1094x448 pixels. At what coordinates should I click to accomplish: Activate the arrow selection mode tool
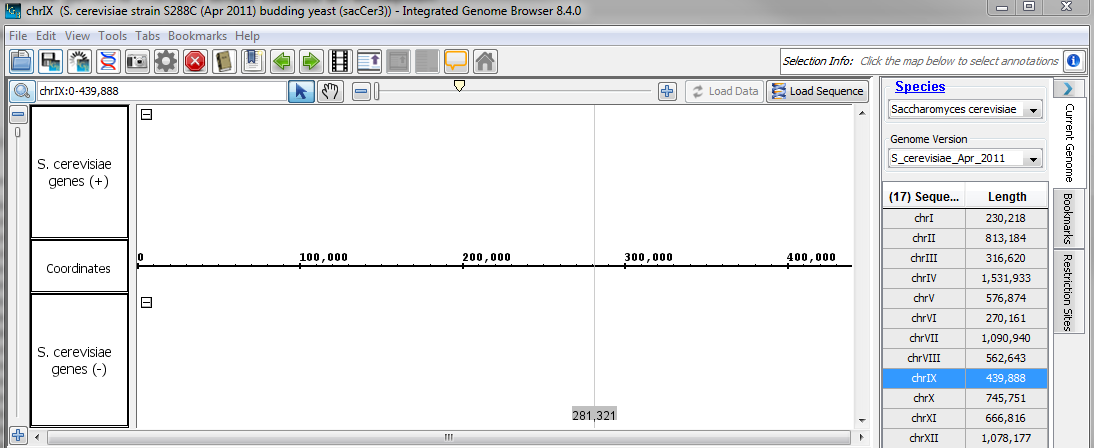pos(301,91)
